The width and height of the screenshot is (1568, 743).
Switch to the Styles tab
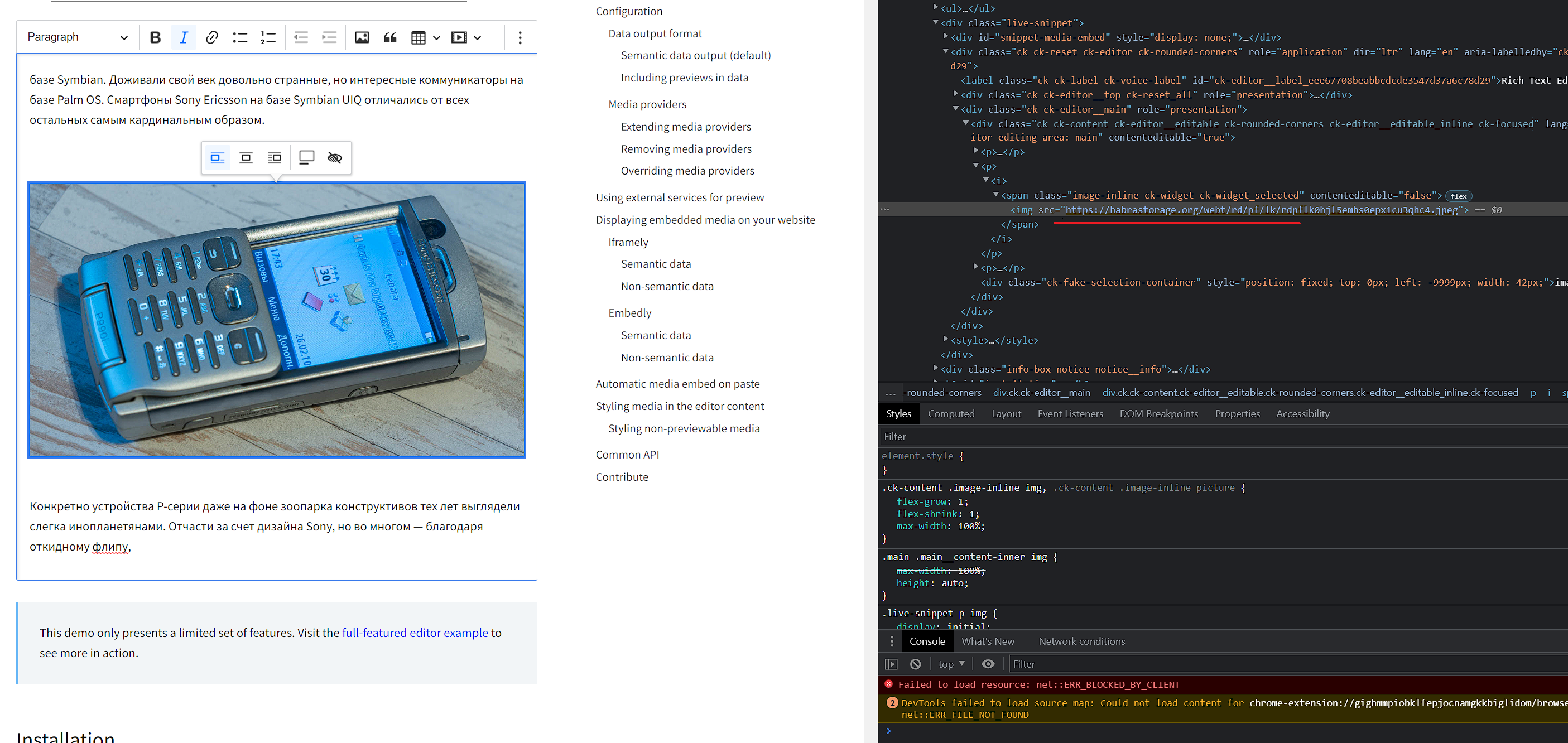[898, 414]
